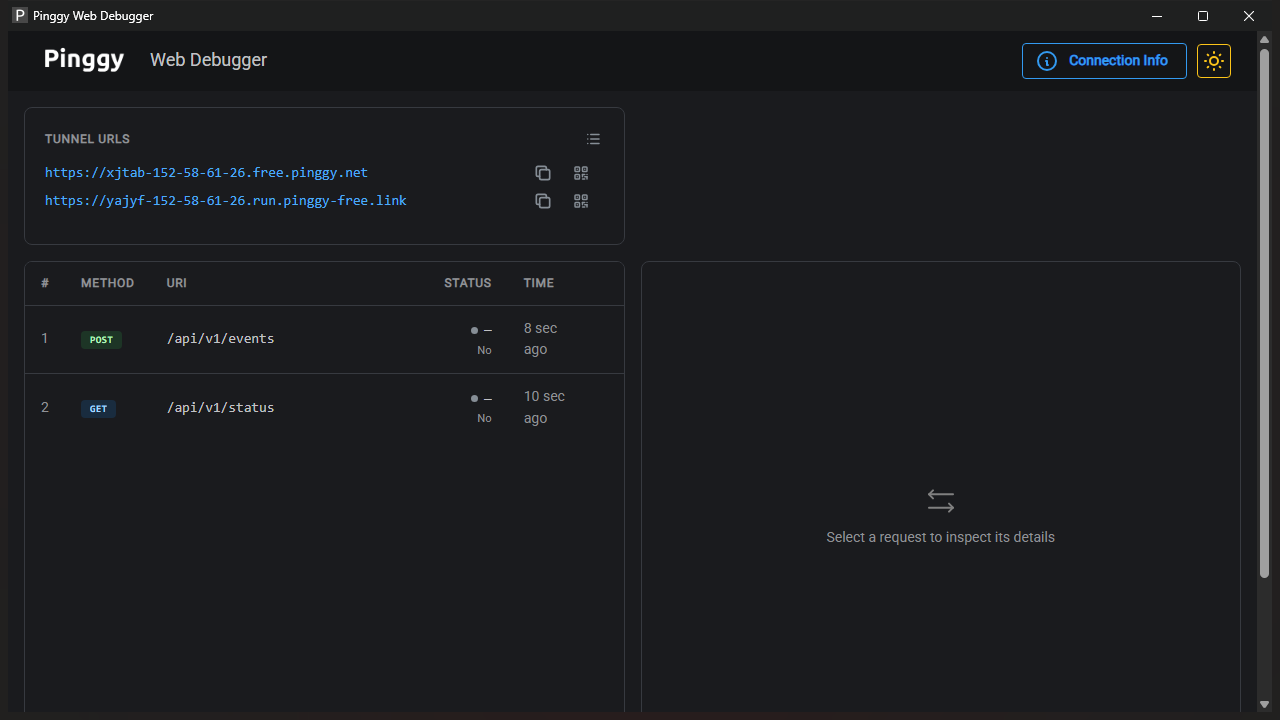Maximize the Pinggy Web Debugger window
Screen dimensions: 1280x720
[1203, 16]
